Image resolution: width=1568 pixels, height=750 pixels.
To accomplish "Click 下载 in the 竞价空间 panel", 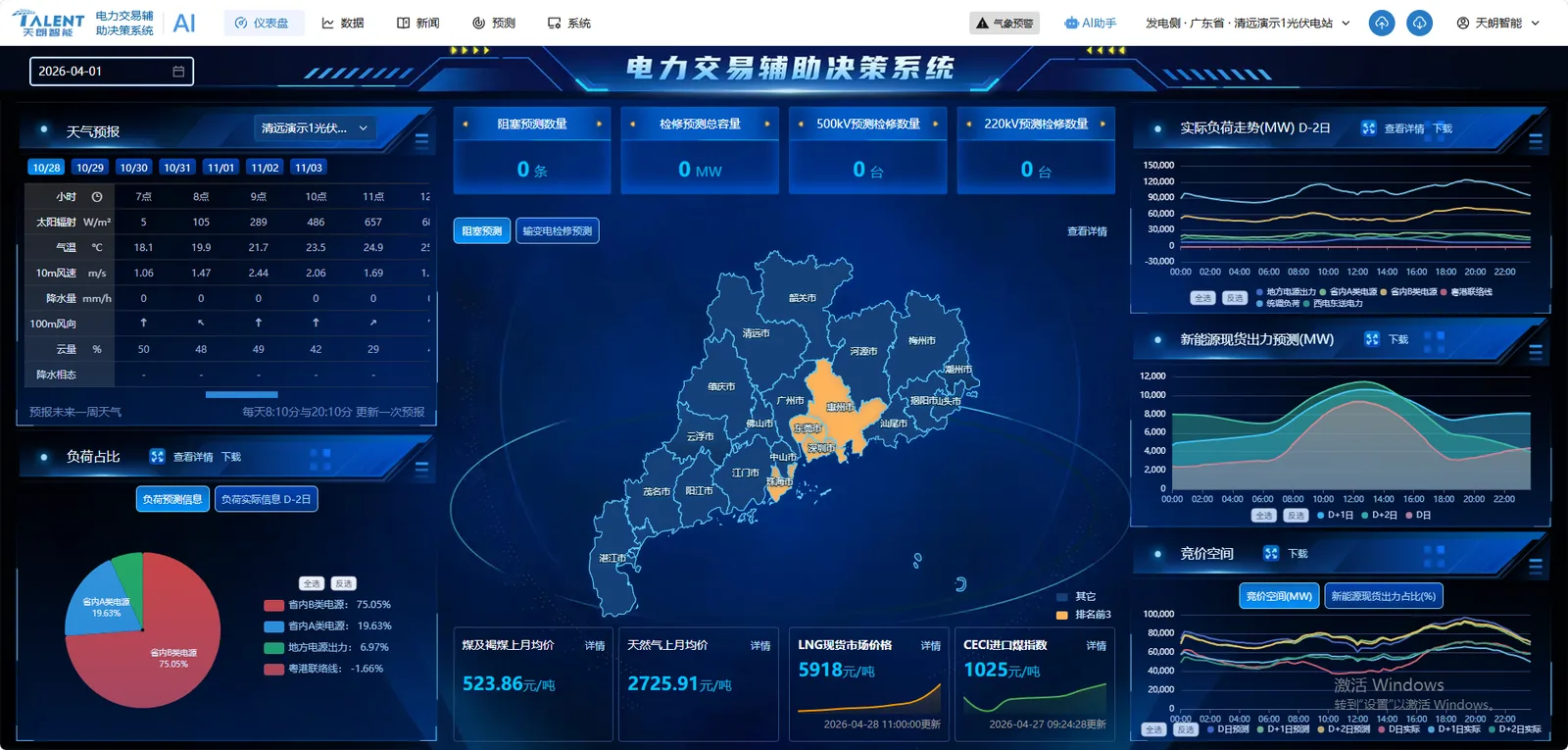I will point(1298,554).
